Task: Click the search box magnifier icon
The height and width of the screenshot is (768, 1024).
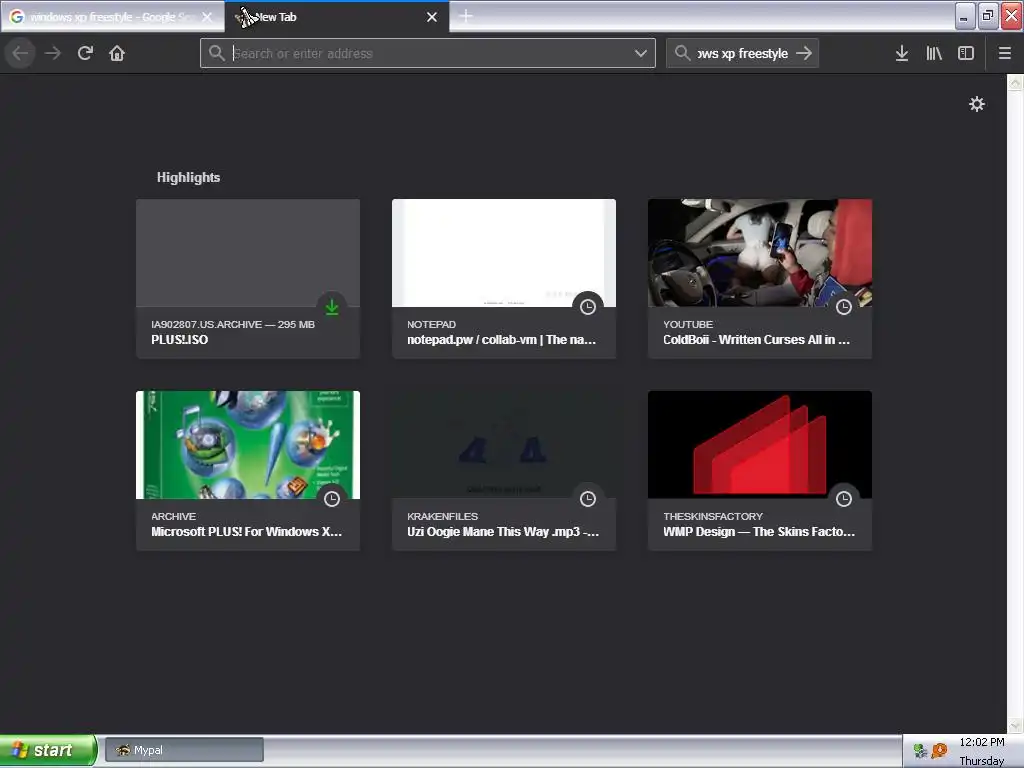Action: point(682,53)
